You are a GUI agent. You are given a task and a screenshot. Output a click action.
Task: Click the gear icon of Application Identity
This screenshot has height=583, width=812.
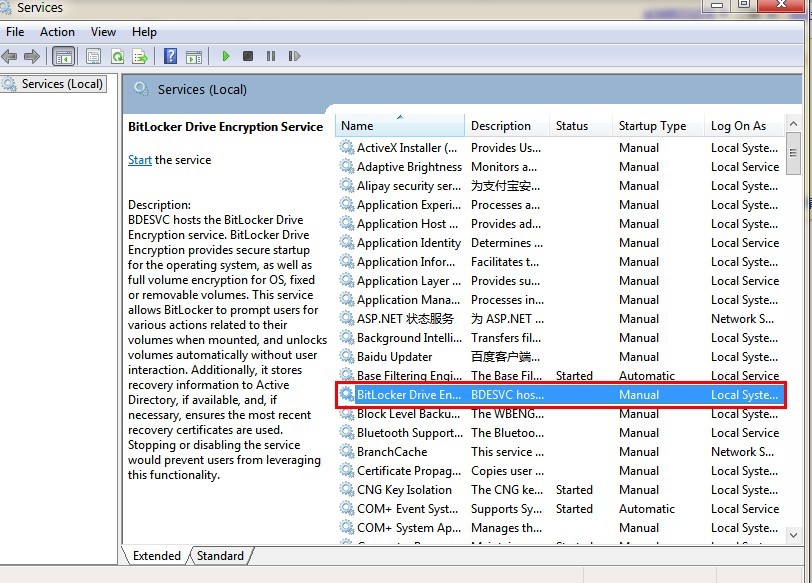pos(346,243)
